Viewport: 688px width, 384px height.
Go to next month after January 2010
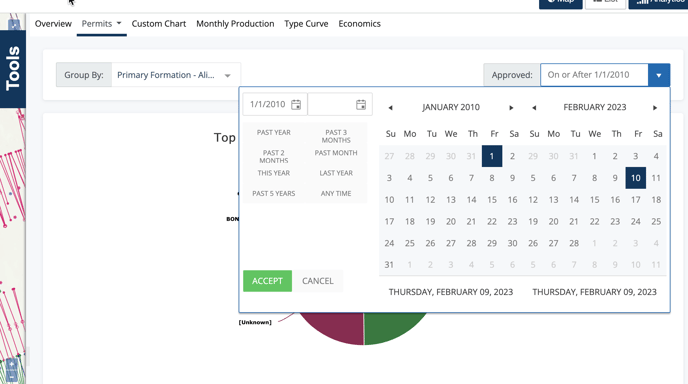[x=511, y=108]
